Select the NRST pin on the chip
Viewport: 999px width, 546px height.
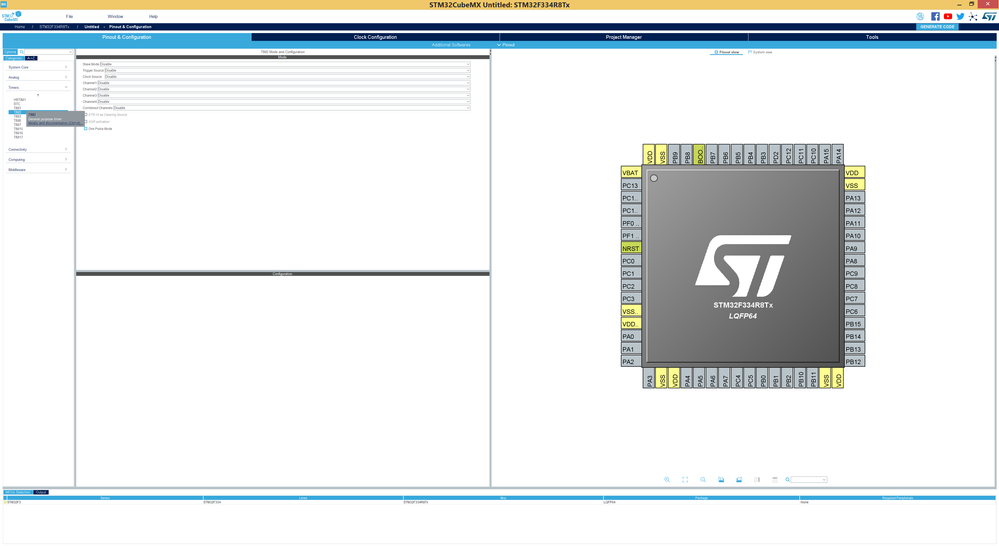pyautogui.click(x=631, y=248)
